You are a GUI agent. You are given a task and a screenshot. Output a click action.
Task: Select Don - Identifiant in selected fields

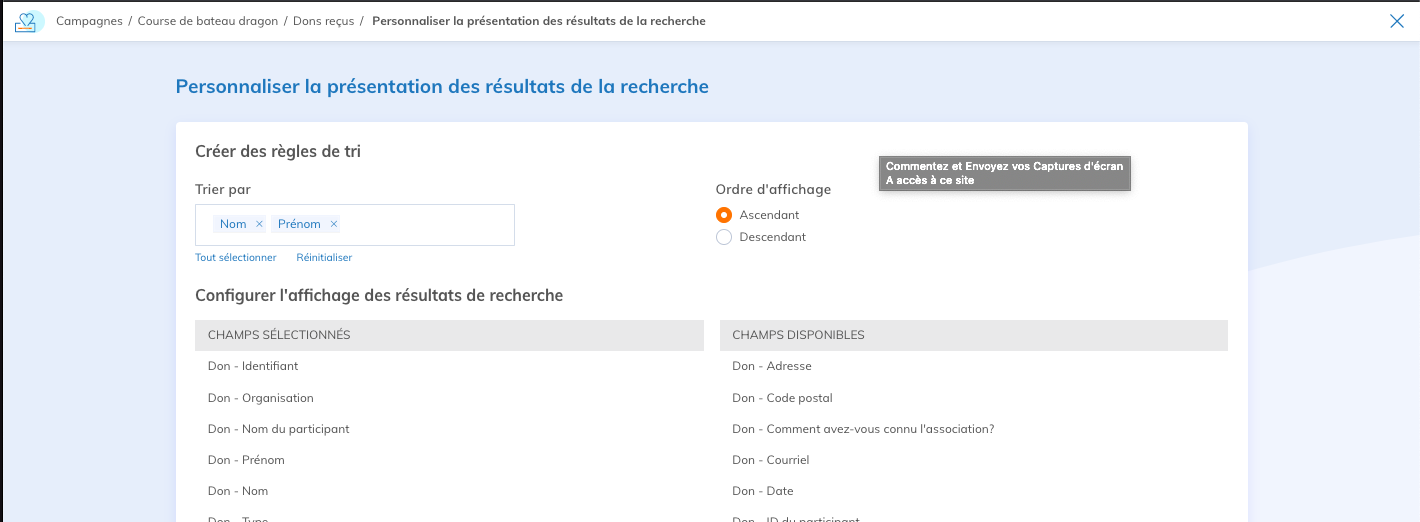253,366
